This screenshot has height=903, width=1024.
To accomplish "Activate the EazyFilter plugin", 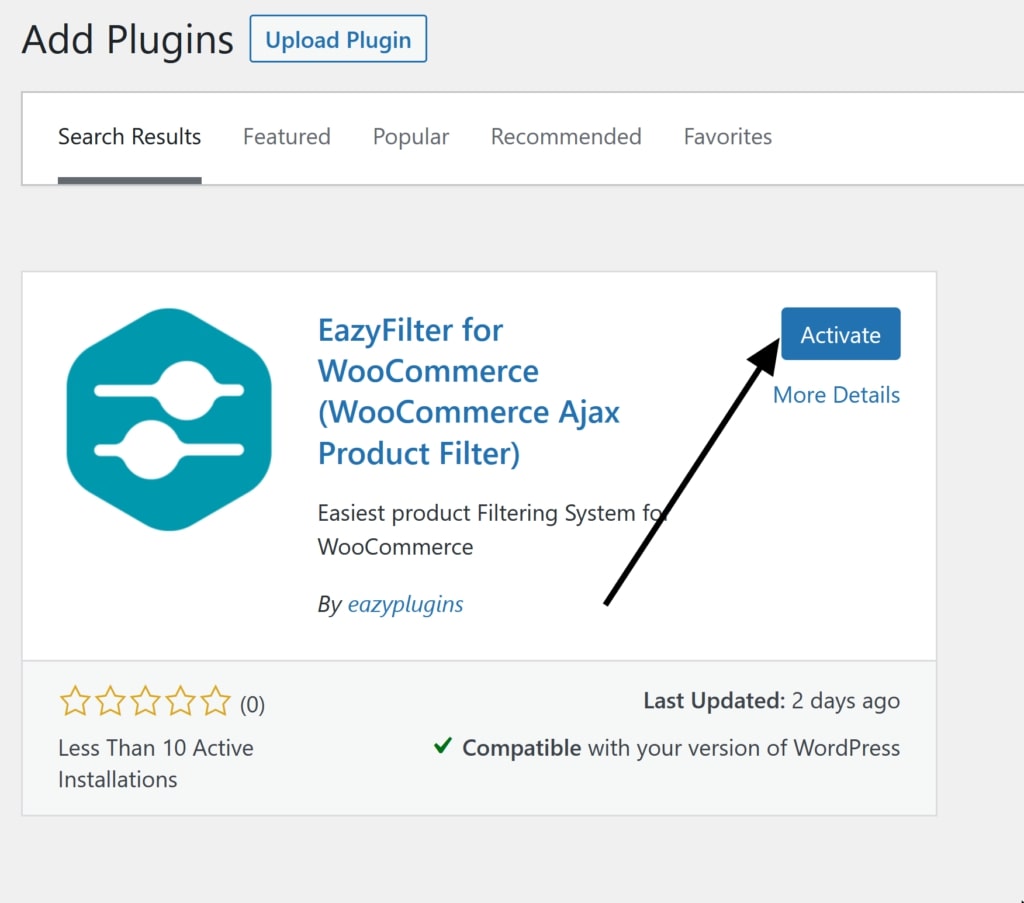I will click(840, 334).
